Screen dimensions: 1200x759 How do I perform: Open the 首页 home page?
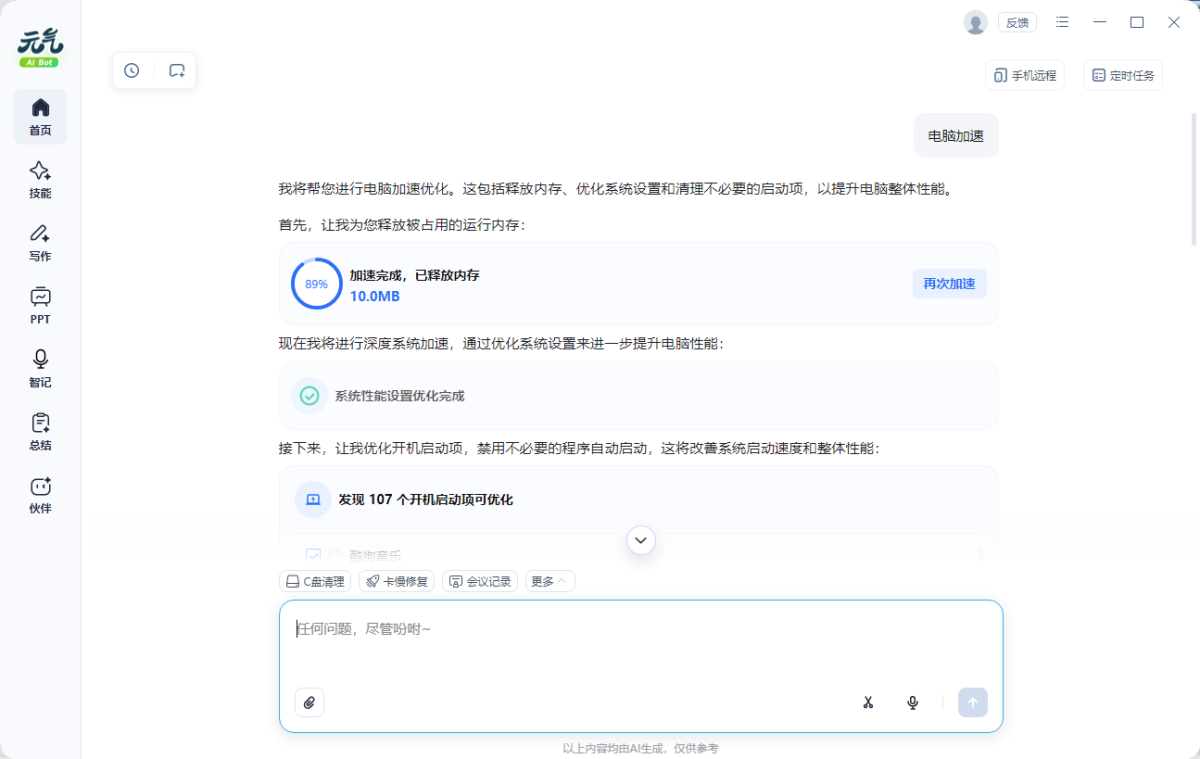pyautogui.click(x=40, y=115)
